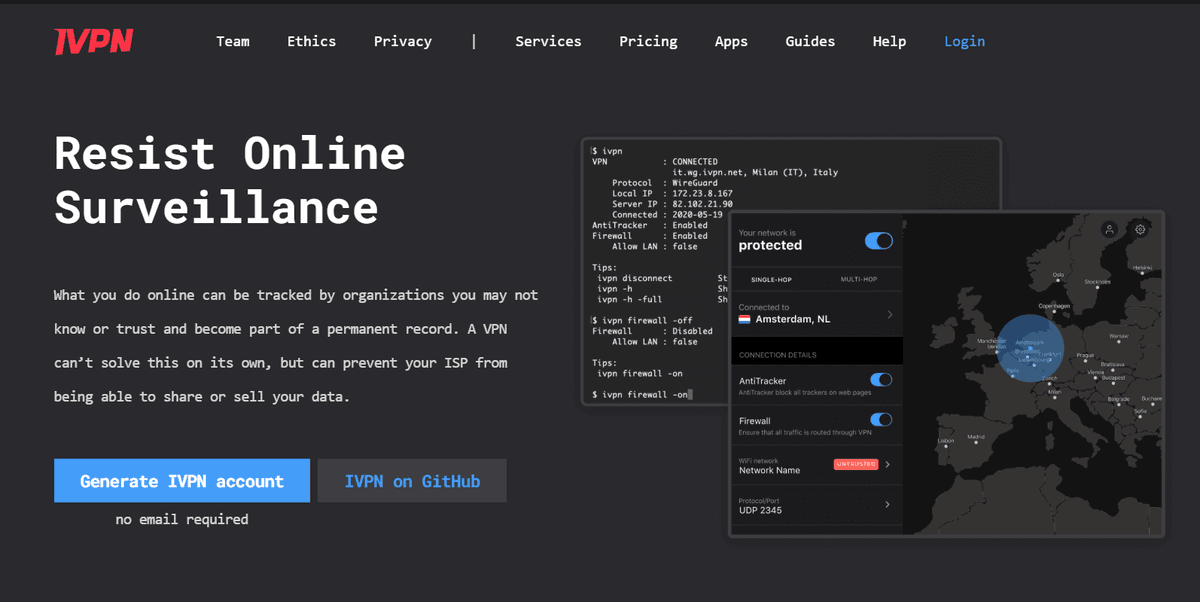Open IVPN on GitHub button
1200x602 pixels.
tap(412, 481)
